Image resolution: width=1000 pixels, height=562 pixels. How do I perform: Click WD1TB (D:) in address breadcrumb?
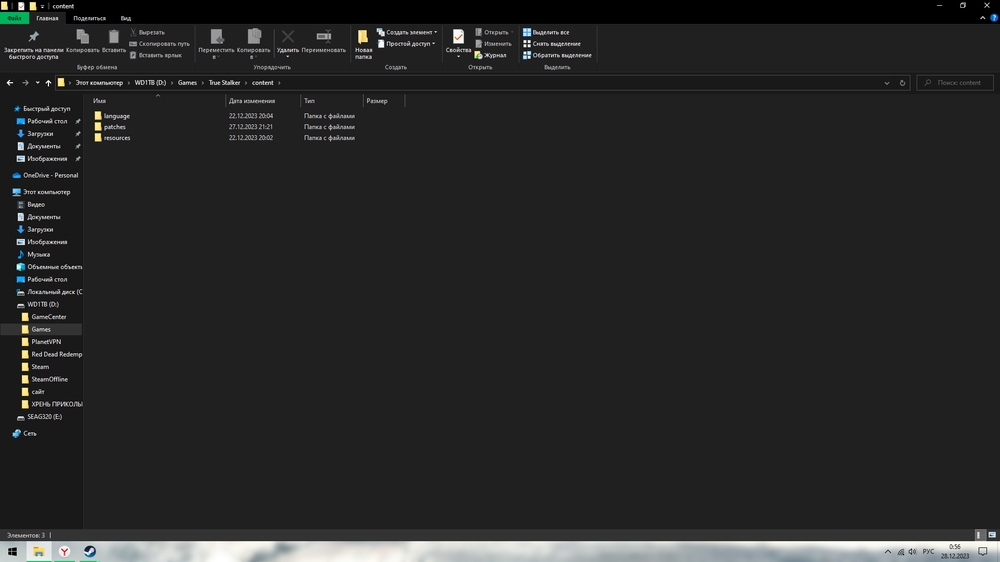(x=150, y=82)
